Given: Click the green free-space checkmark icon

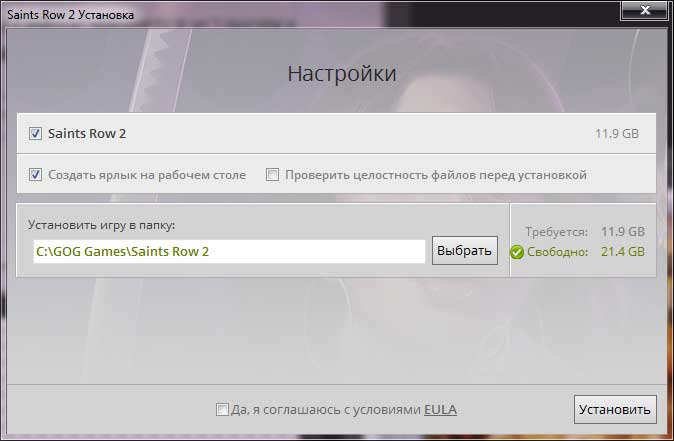Looking at the screenshot, I should (517, 252).
